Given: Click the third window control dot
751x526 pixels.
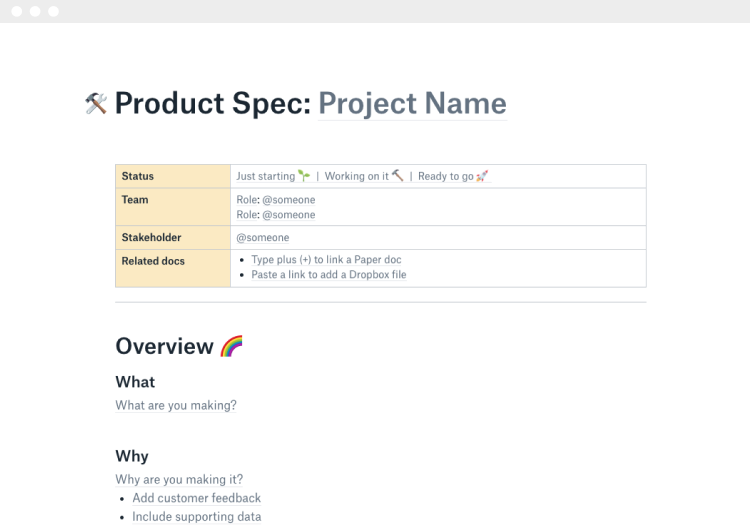Looking at the screenshot, I should [53, 11].
